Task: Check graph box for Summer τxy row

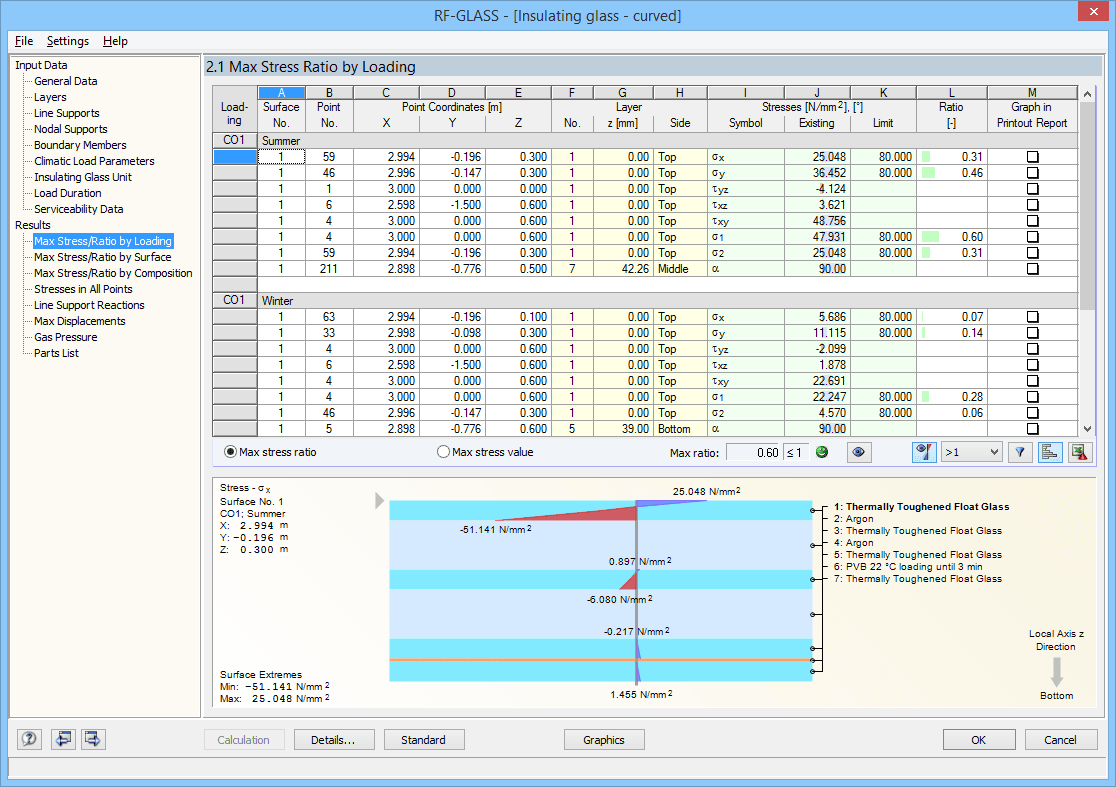Action: point(1033,221)
